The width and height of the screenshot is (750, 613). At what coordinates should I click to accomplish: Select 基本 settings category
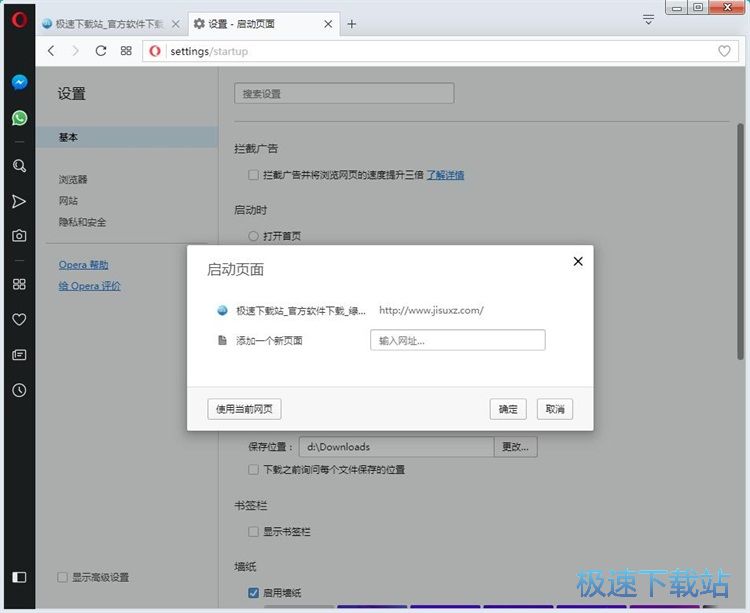(x=127, y=137)
